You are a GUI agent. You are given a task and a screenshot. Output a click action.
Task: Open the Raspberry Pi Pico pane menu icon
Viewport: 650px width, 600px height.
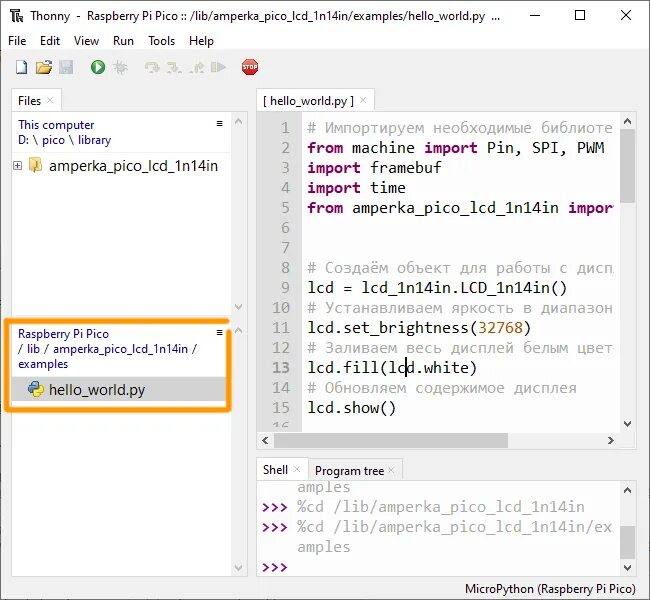219,333
